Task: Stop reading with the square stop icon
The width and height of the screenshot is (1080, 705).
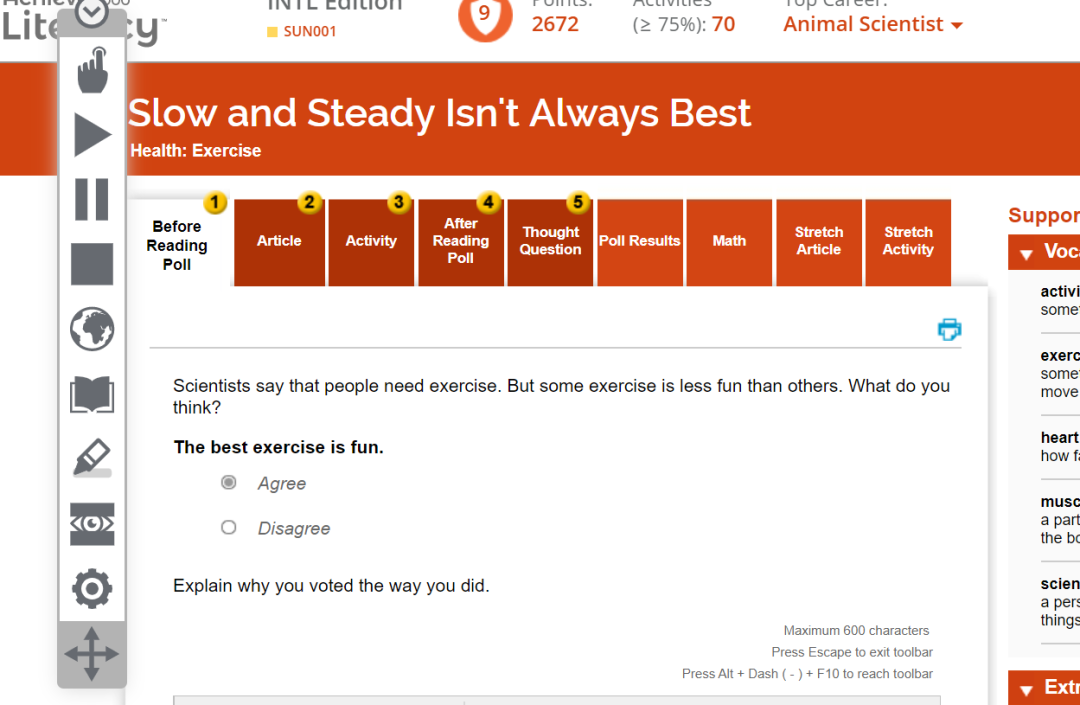Action: pyautogui.click(x=92, y=264)
